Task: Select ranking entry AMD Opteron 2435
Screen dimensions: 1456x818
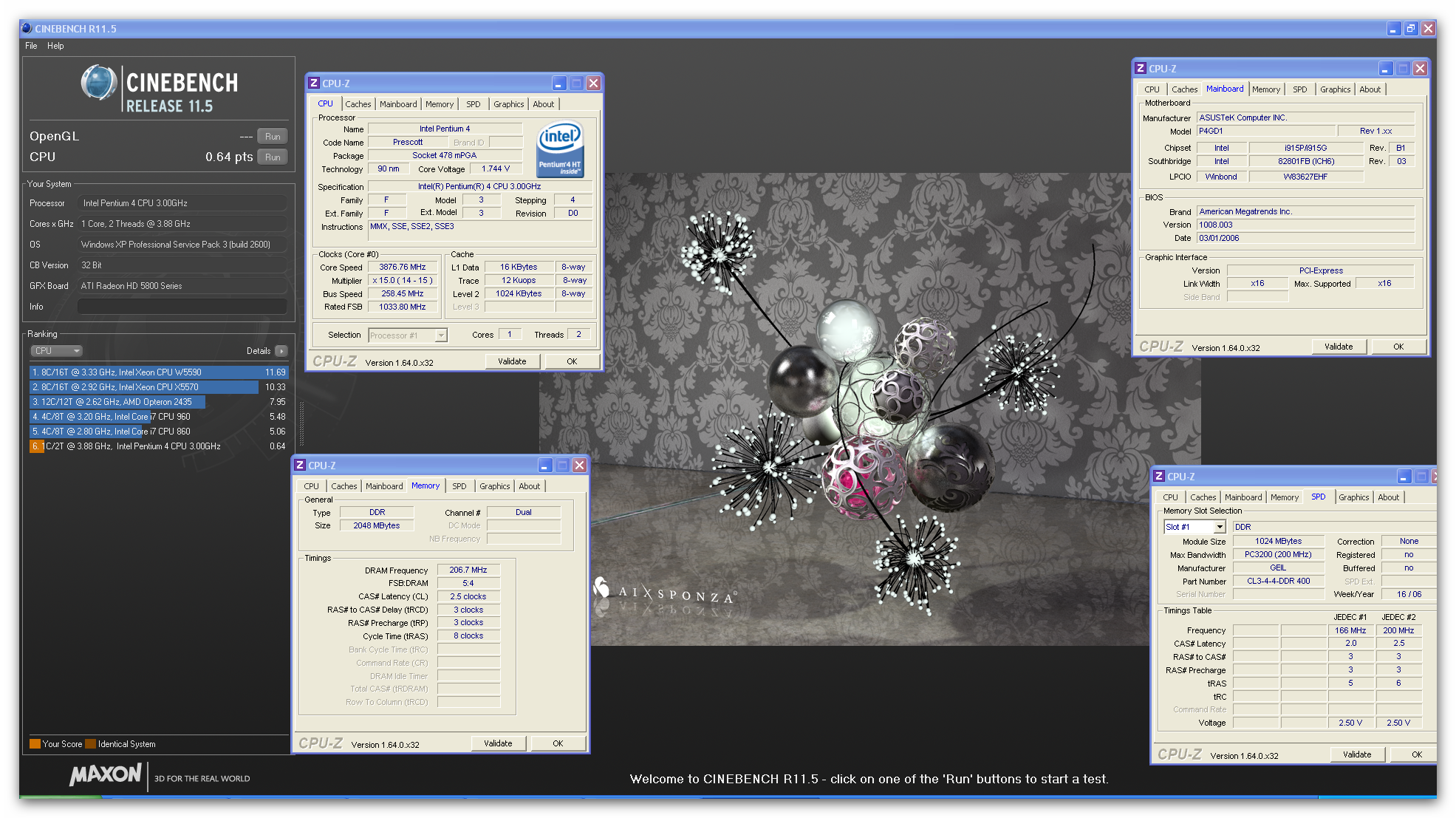Action: pos(159,402)
